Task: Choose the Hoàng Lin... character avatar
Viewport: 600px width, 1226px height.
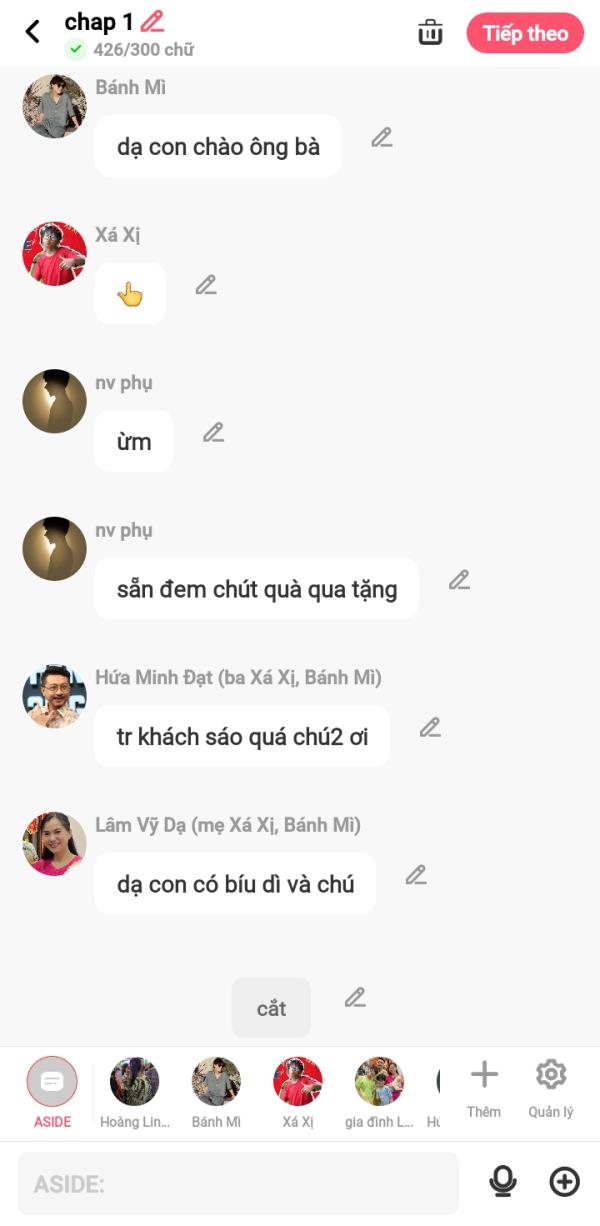Action: click(x=134, y=1093)
